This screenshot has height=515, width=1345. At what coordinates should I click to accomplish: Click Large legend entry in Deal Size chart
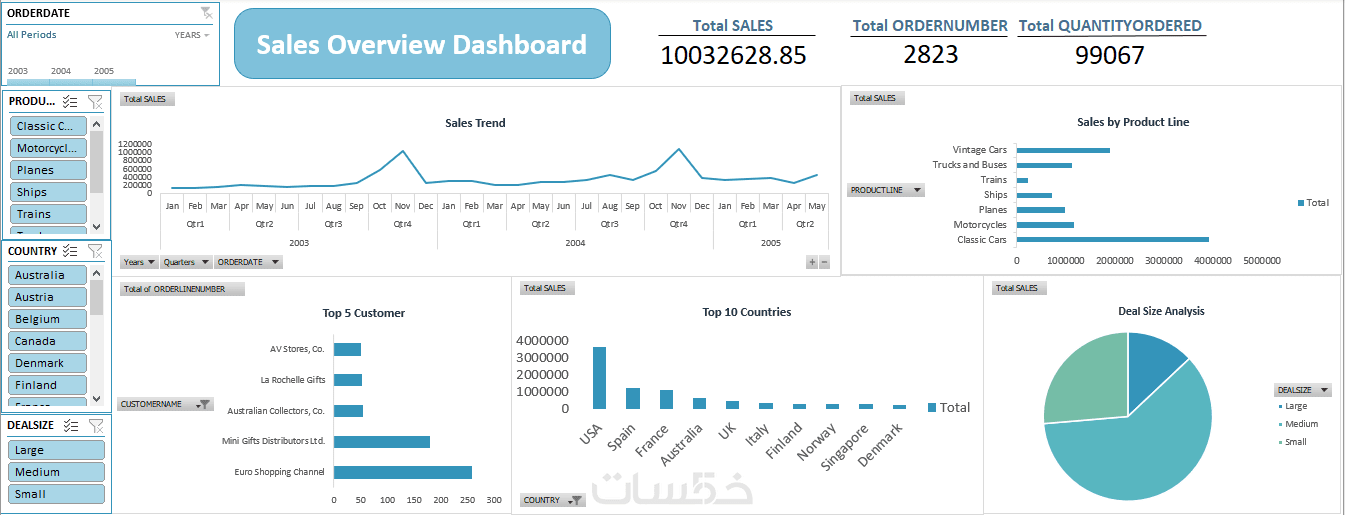point(1293,406)
